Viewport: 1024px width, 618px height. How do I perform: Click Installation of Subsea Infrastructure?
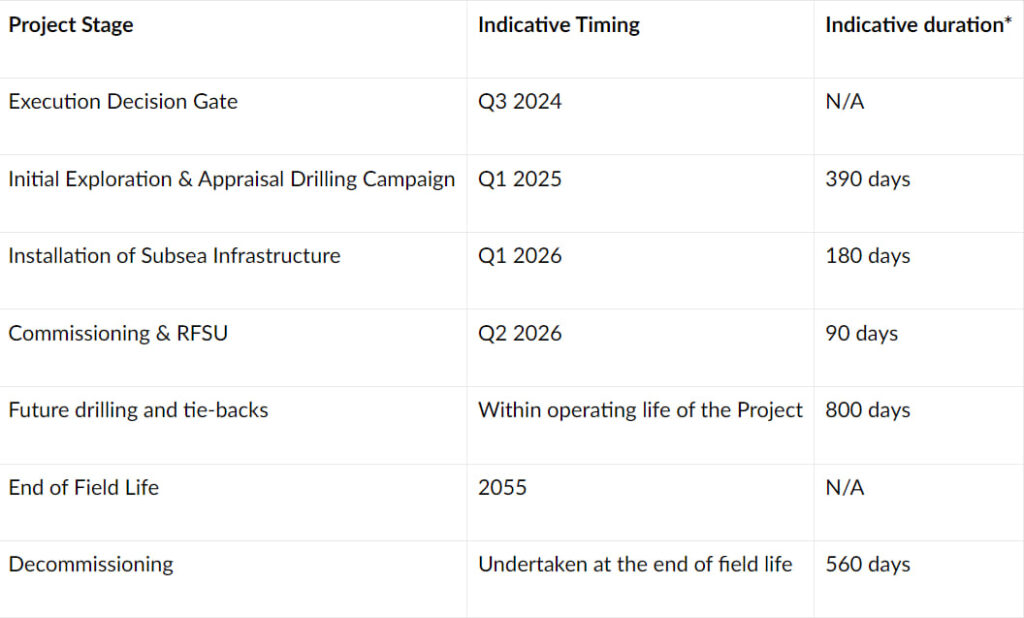tap(174, 256)
